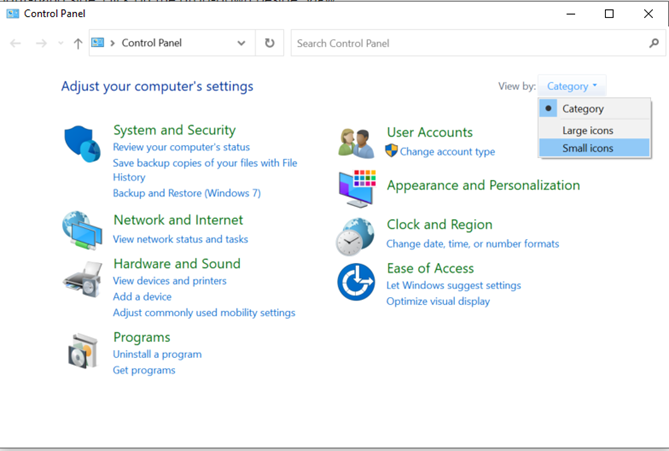Select the Category view option
The height and width of the screenshot is (451, 669).
click(595, 109)
